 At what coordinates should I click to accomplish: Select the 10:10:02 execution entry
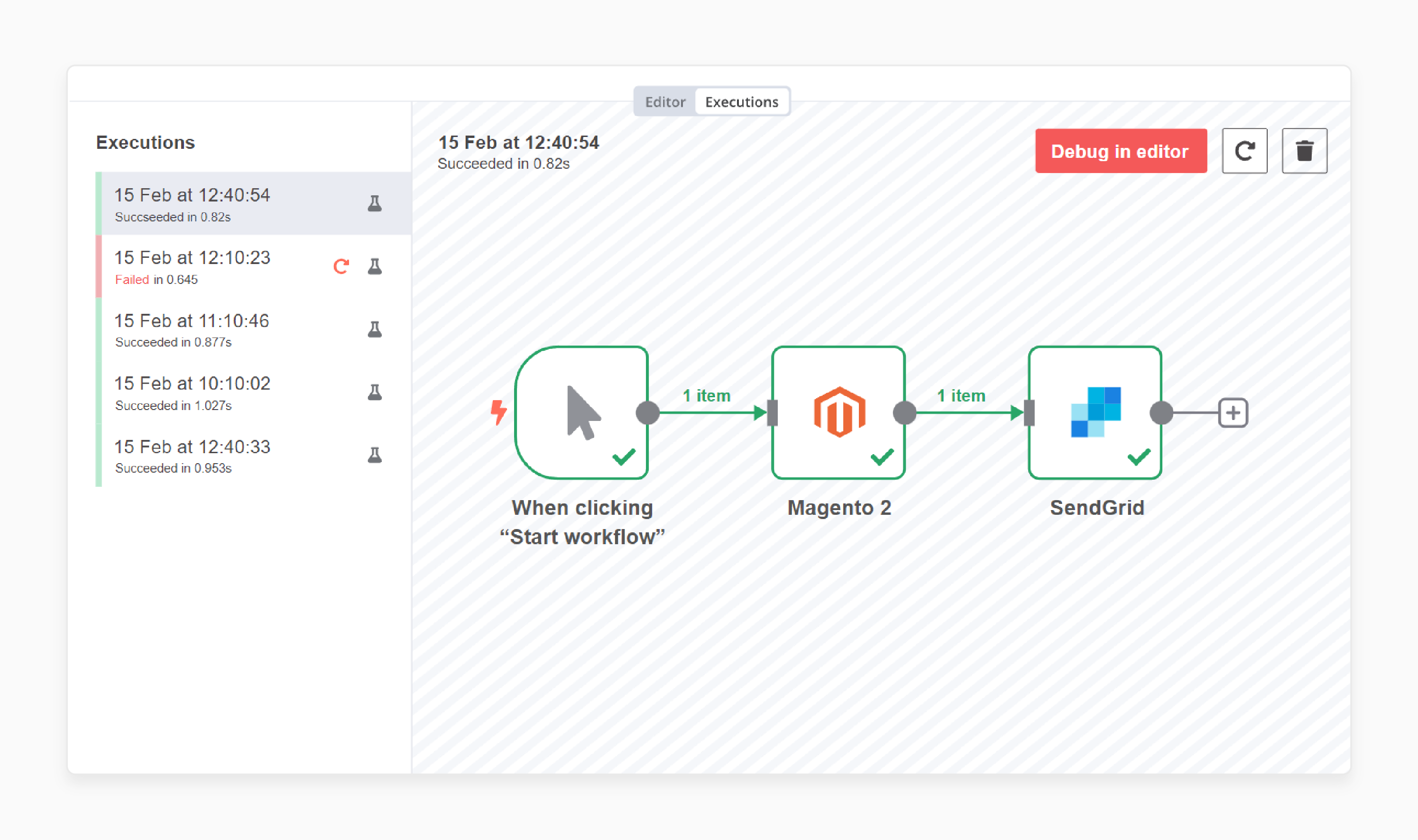(254, 393)
